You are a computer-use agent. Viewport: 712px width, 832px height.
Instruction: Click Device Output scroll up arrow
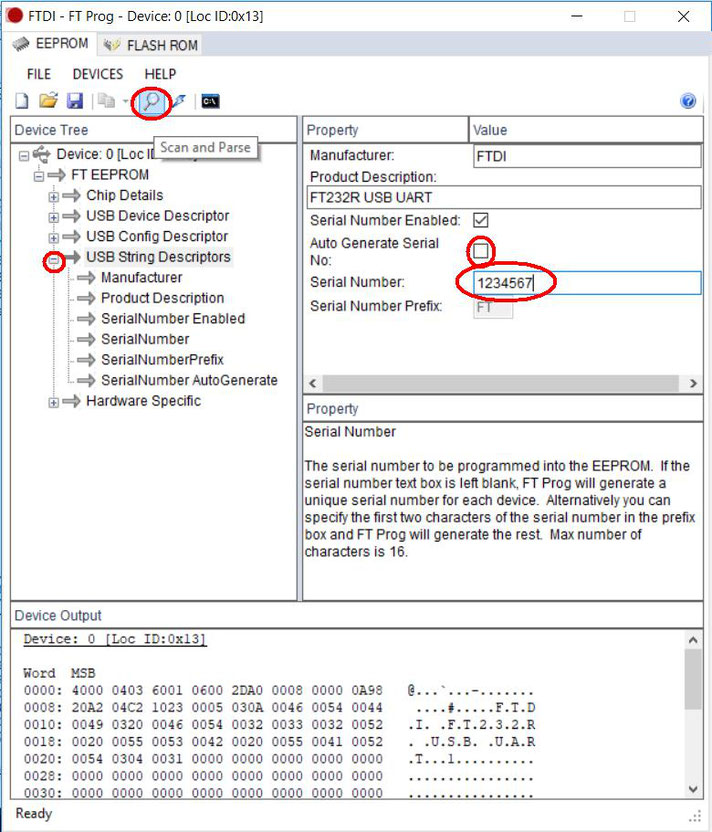(x=693, y=640)
